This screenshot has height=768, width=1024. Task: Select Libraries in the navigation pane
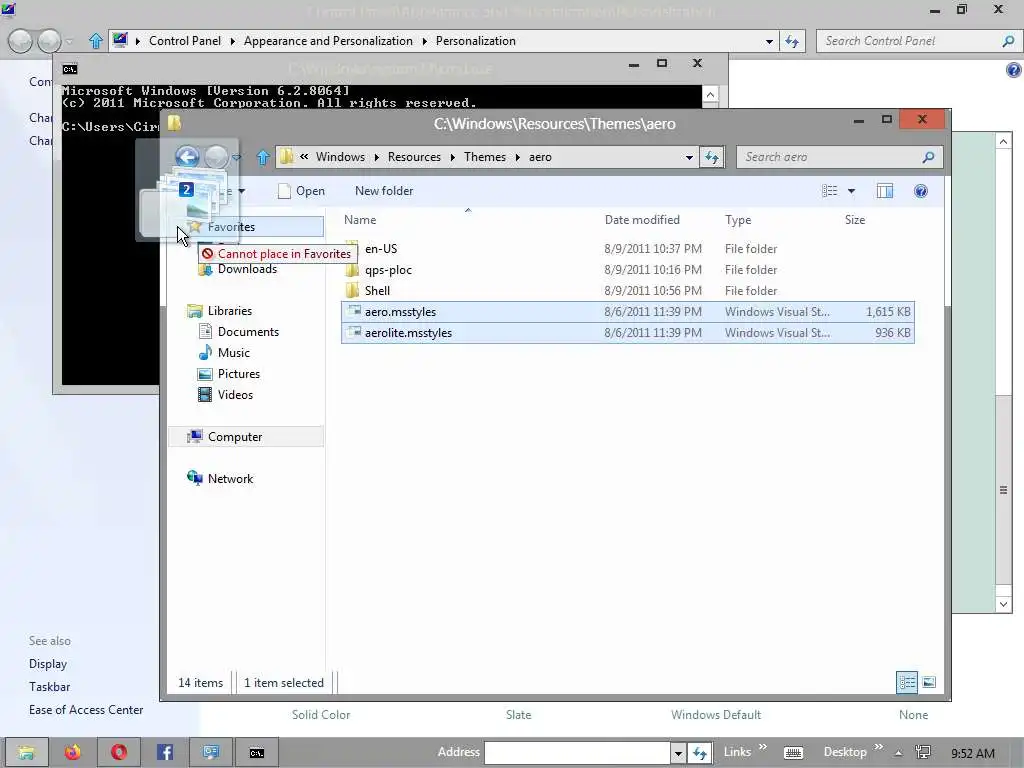229,311
